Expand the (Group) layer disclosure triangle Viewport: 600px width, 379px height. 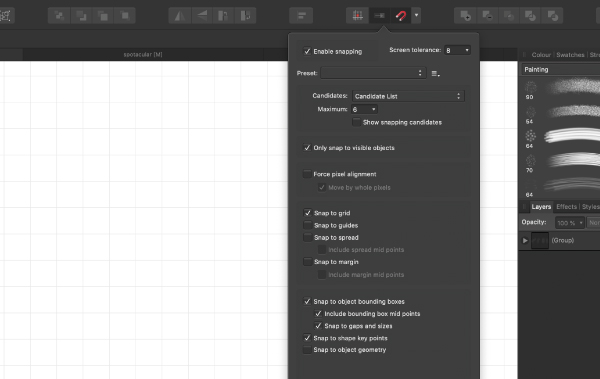click(525, 240)
